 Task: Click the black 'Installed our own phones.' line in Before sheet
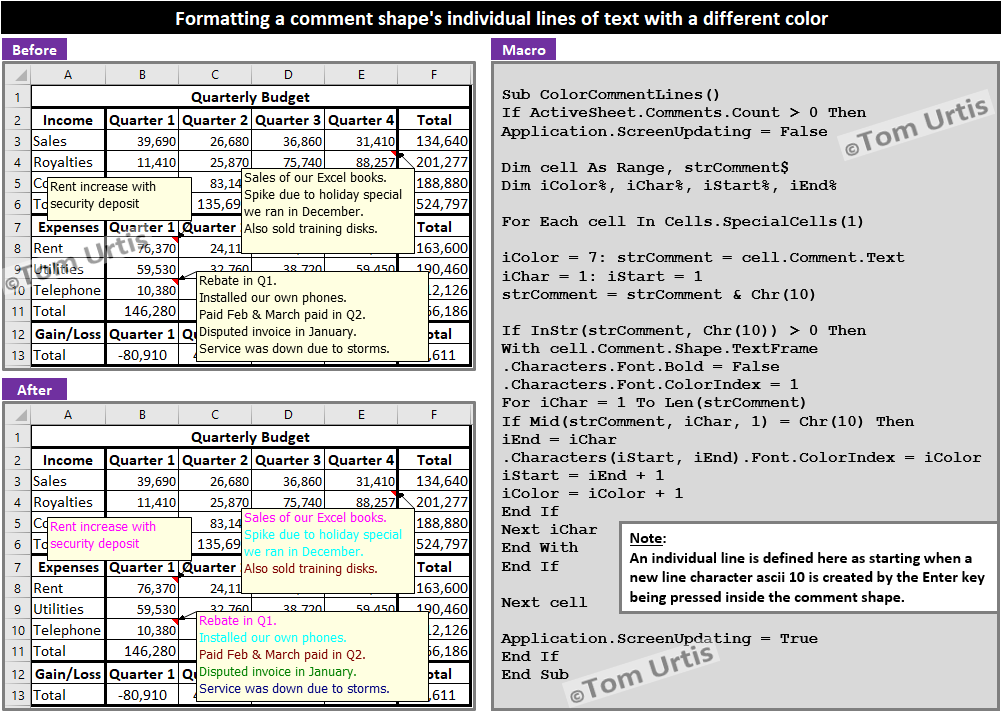[272, 298]
